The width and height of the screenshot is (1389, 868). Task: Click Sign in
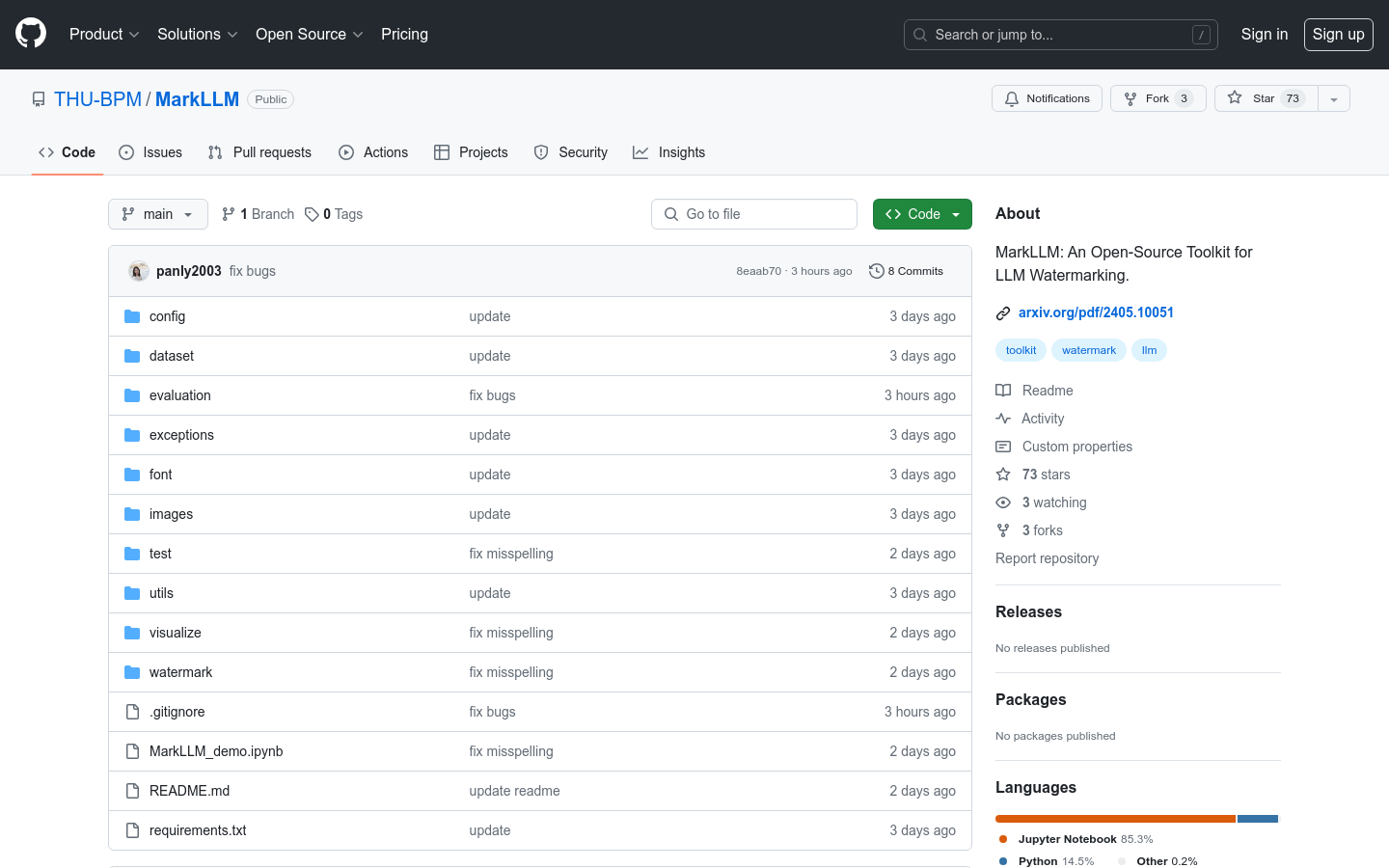[x=1265, y=34]
